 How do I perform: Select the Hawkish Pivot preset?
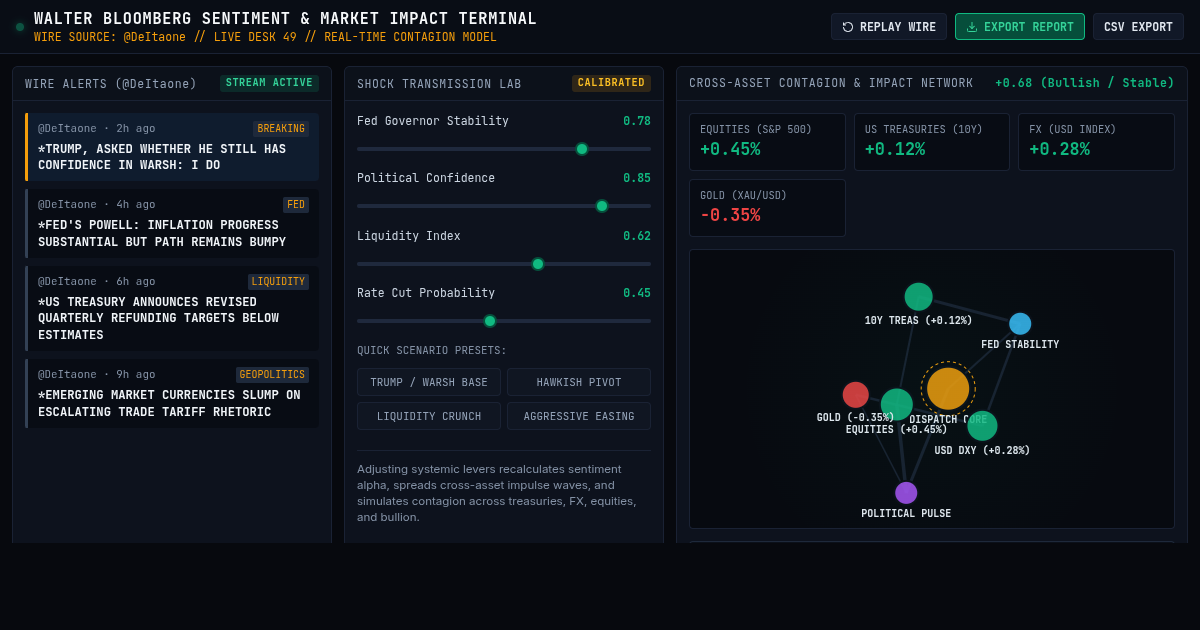579,382
